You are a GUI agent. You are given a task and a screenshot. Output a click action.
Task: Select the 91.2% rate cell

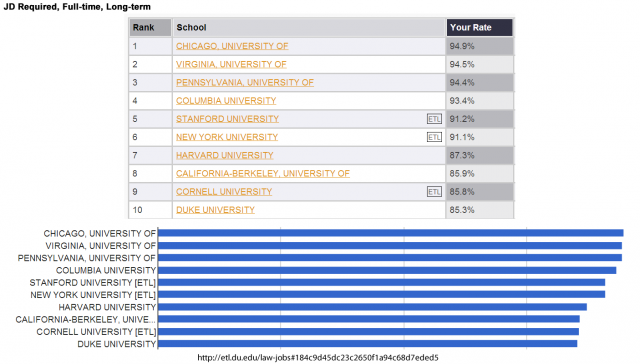pos(480,119)
